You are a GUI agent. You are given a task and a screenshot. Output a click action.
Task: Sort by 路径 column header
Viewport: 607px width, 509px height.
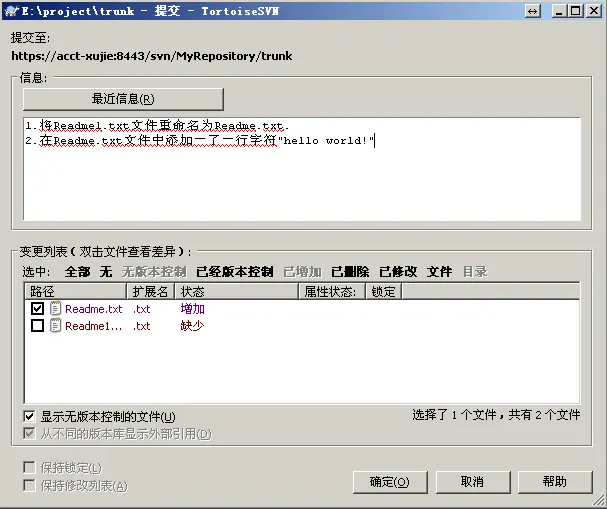point(75,291)
